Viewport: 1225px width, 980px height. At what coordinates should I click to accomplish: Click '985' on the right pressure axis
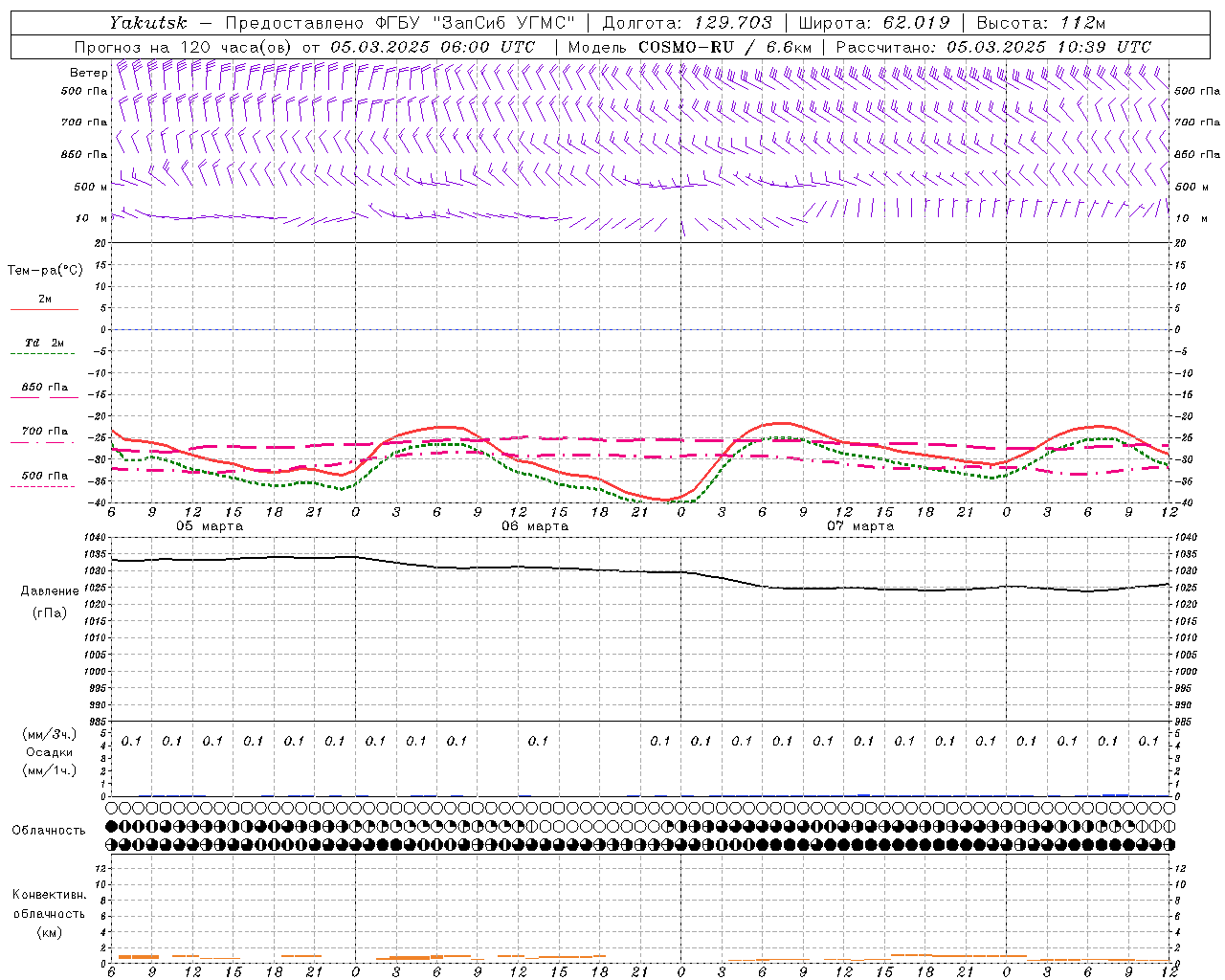pyautogui.click(x=1185, y=722)
